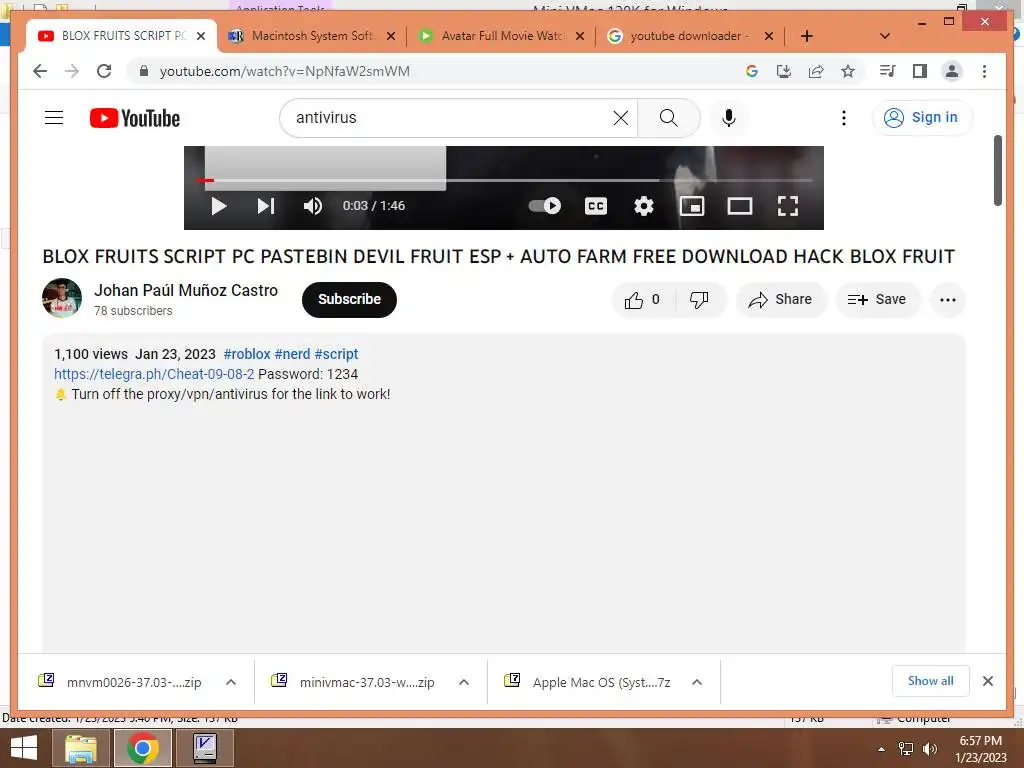The width and height of the screenshot is (1024, 768).
Task: Close the Avatar Full Movie tab
Action: pyautogui.click(x=579, y=36)
